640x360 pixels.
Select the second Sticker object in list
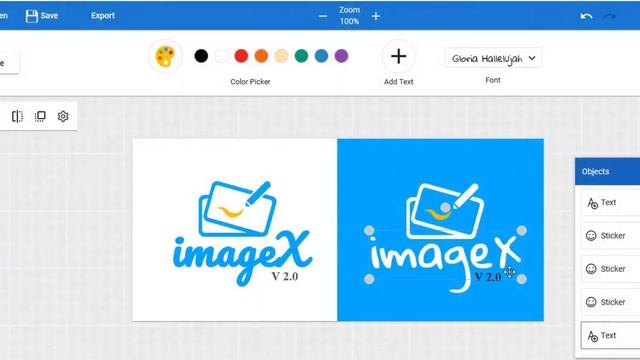610,269
